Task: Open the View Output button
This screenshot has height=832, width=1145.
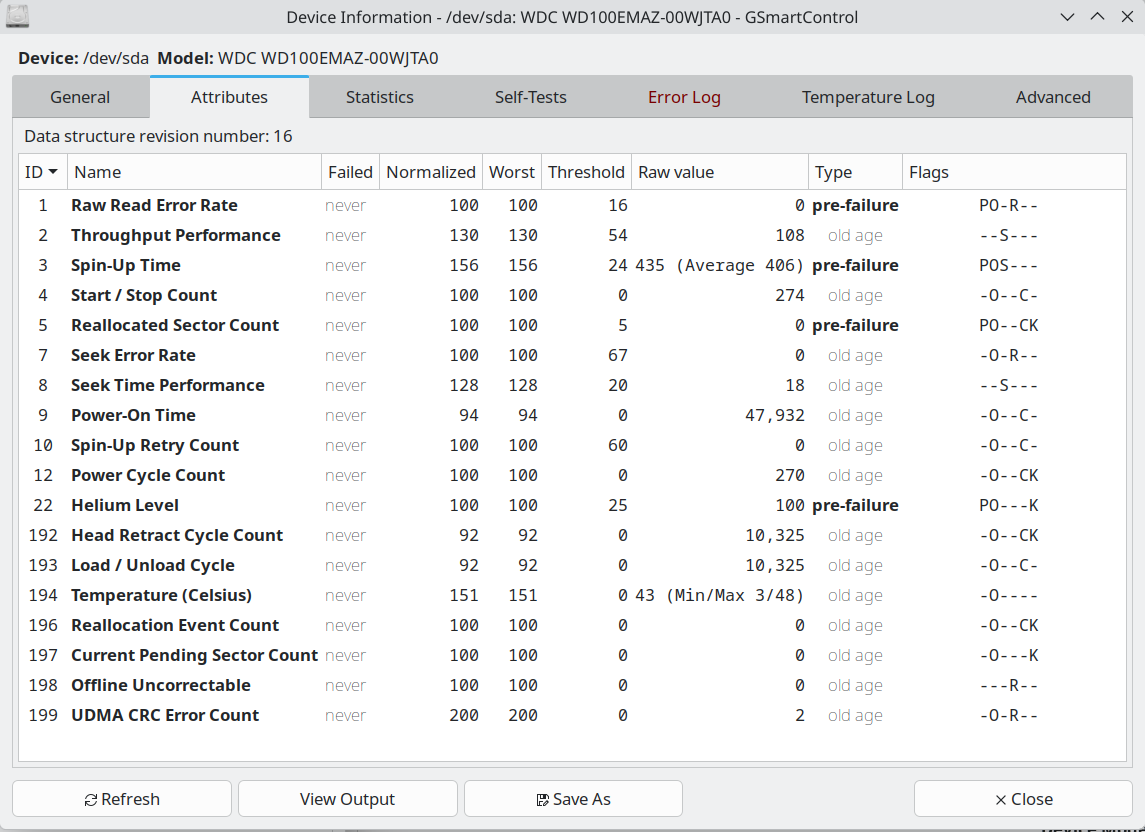Action: point(347,799)
